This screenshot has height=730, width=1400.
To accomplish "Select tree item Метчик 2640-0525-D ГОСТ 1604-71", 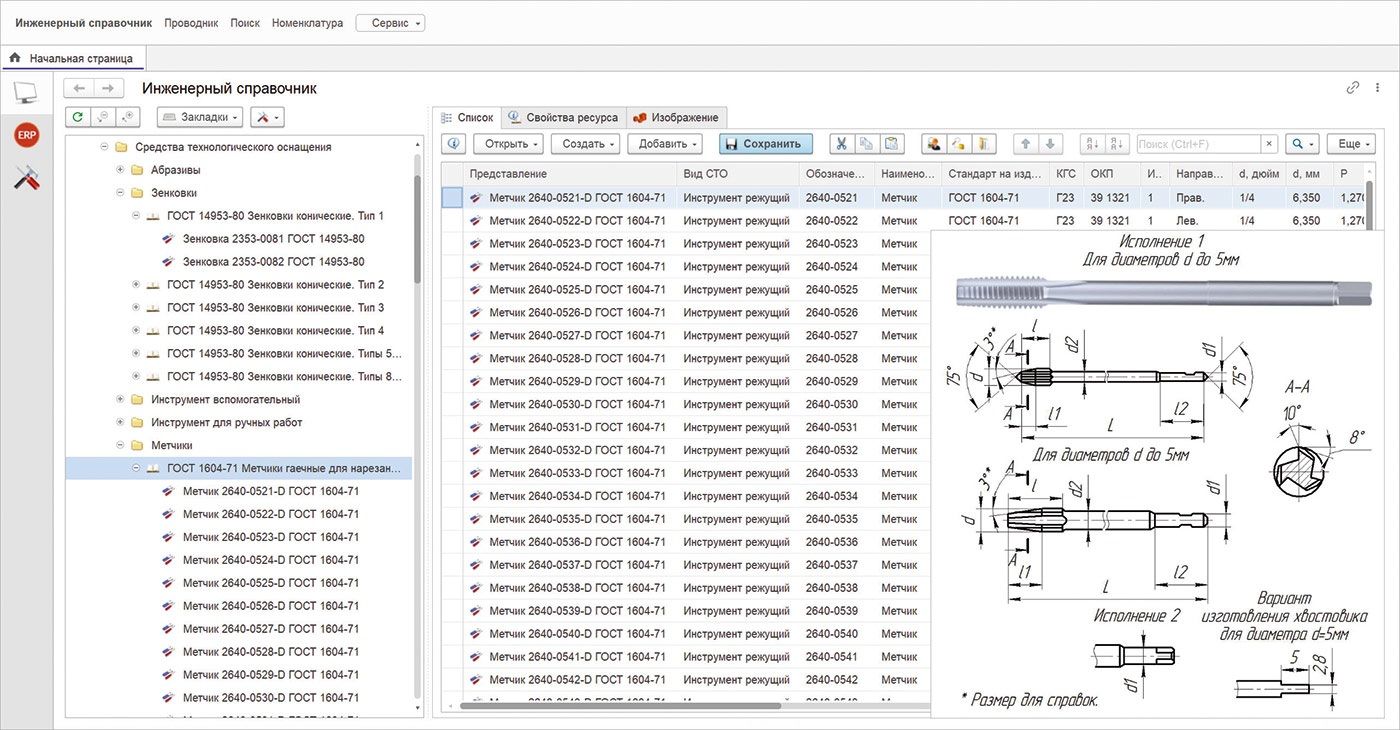I will tap(271, 583).
